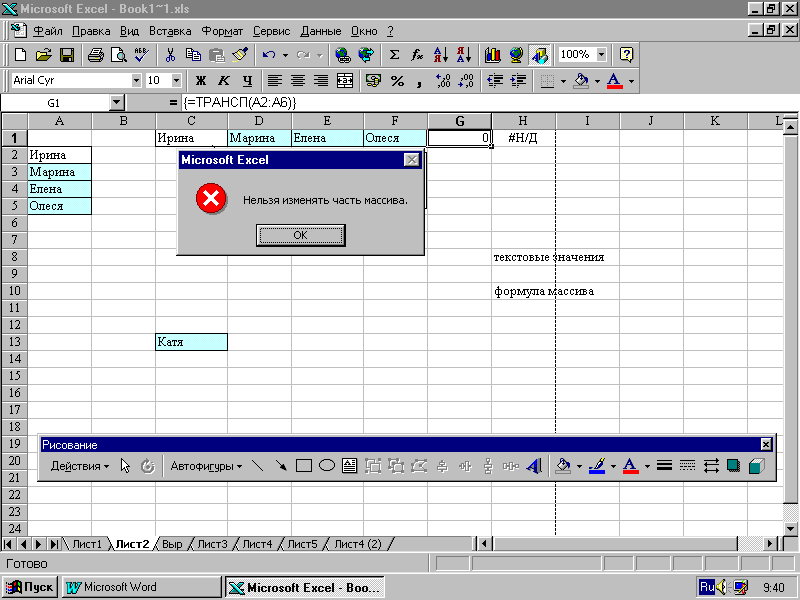Merge and center cells icon
This screenshot has width=800, height=600.
[345, 81]
